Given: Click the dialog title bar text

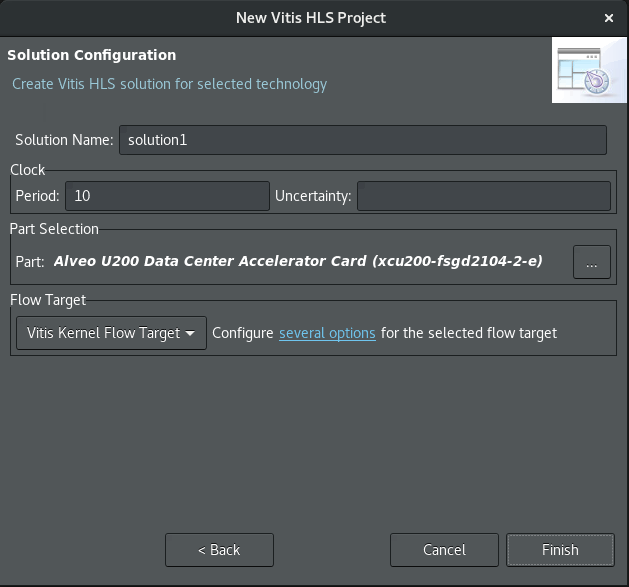Looking at the screenshot, I should coord(310,18).
